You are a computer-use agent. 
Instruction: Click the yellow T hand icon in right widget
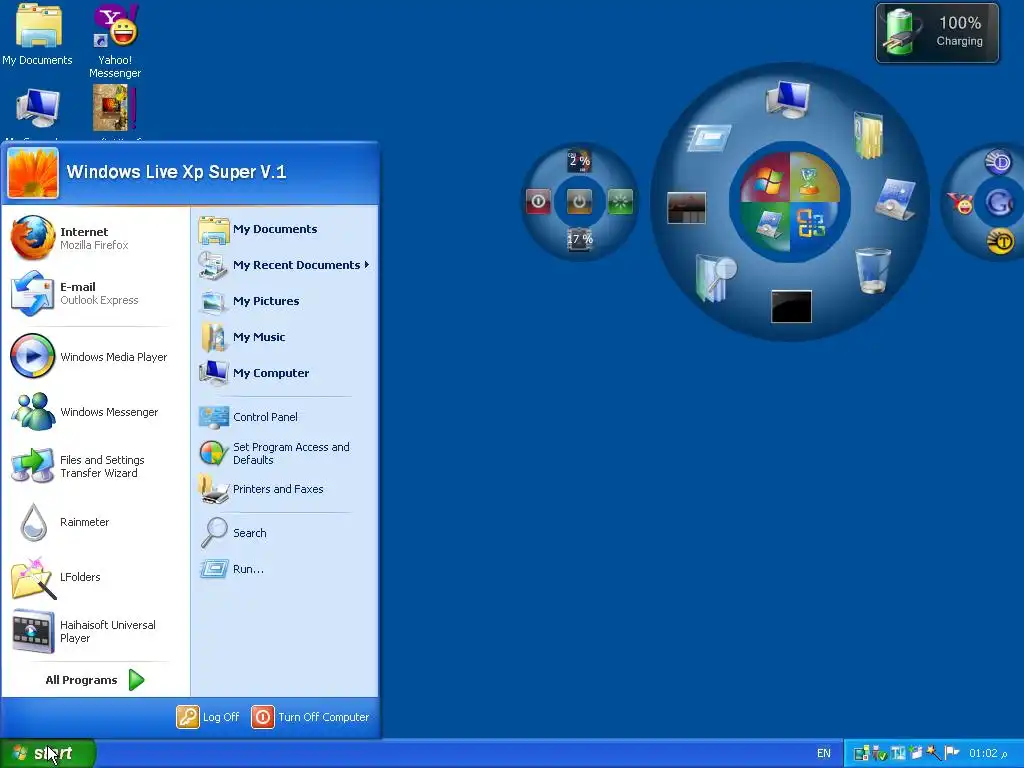click(x=999, y=242)
